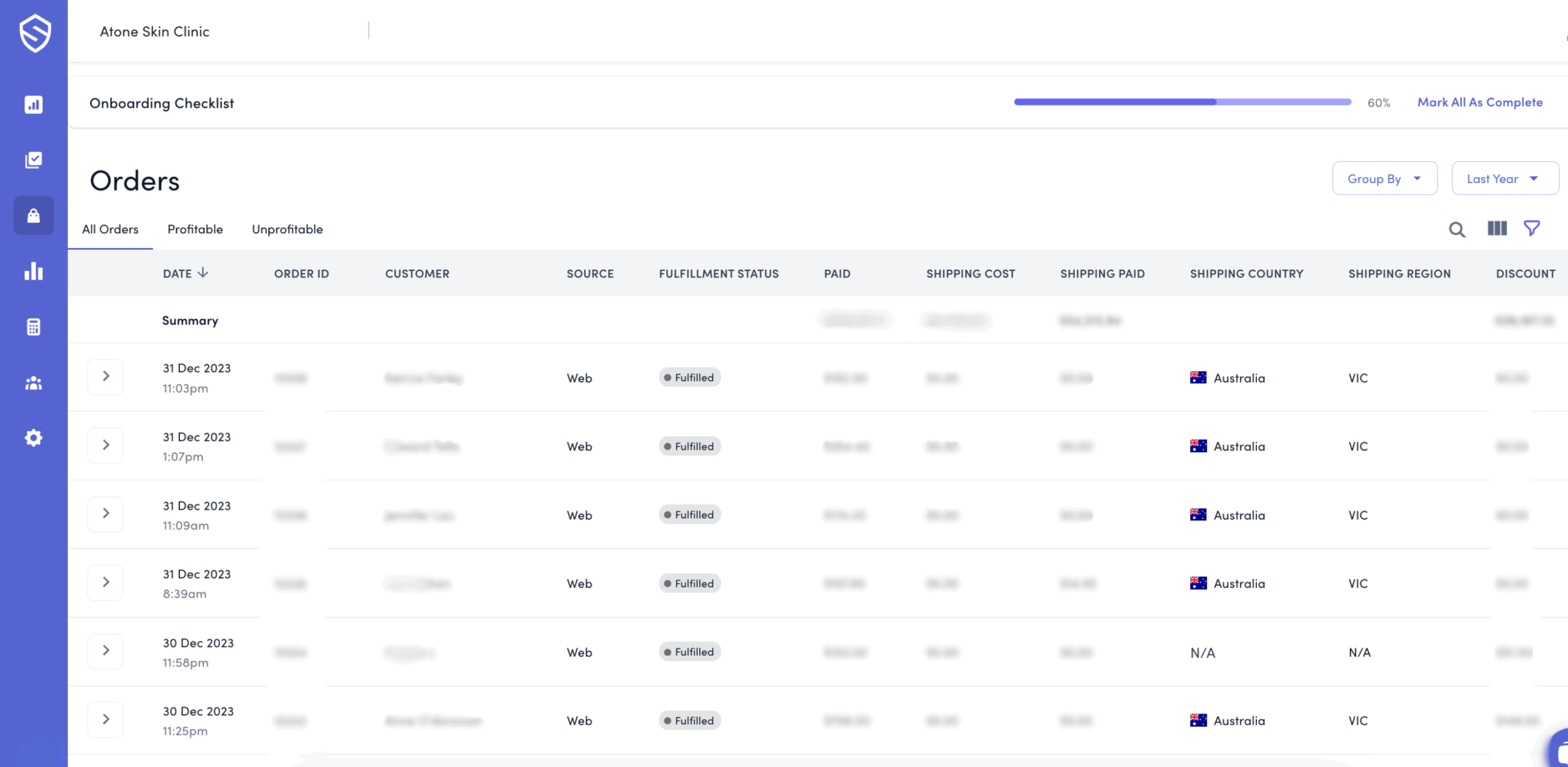Open the settings gear icon in sidebar
1568x767 pixels.
(x=34, y=438)
